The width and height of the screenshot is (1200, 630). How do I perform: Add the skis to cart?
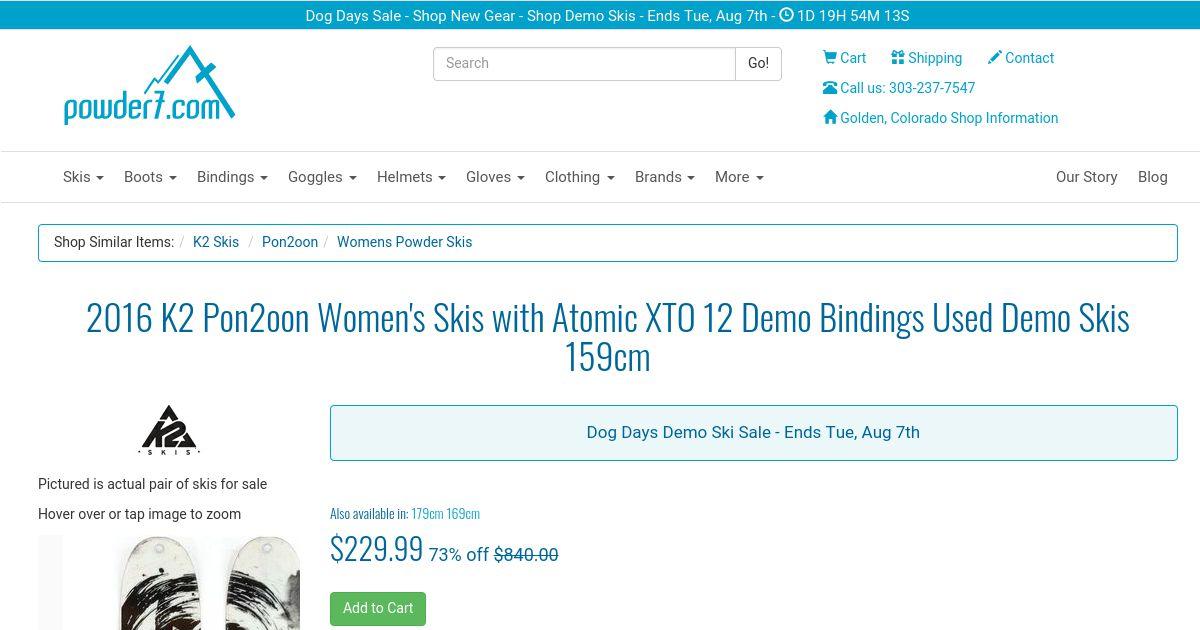coord(378,608)
